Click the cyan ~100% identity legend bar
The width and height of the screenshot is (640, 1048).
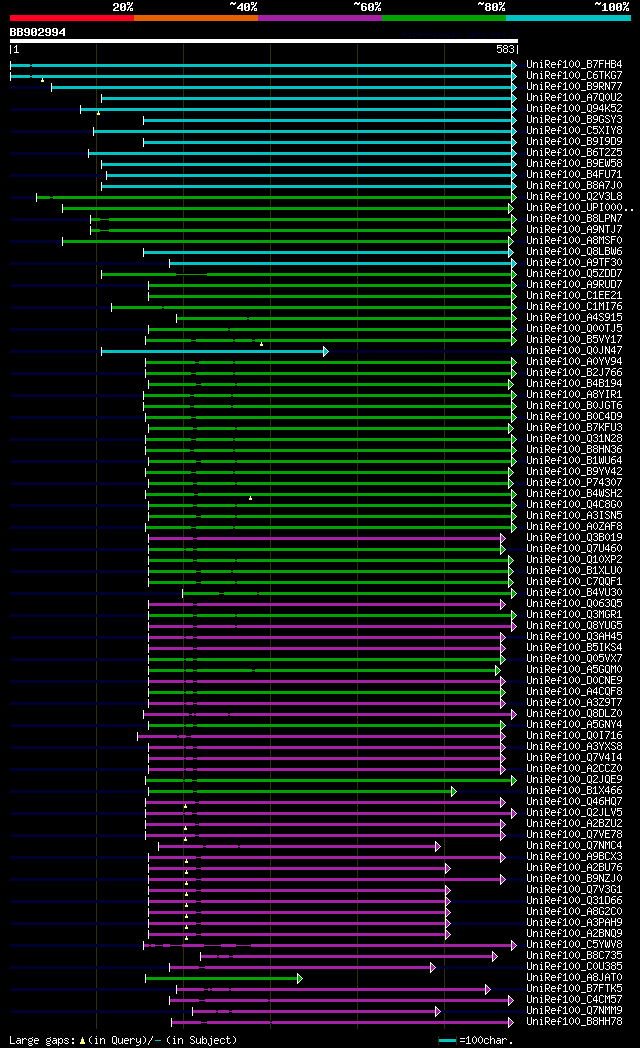569,18
